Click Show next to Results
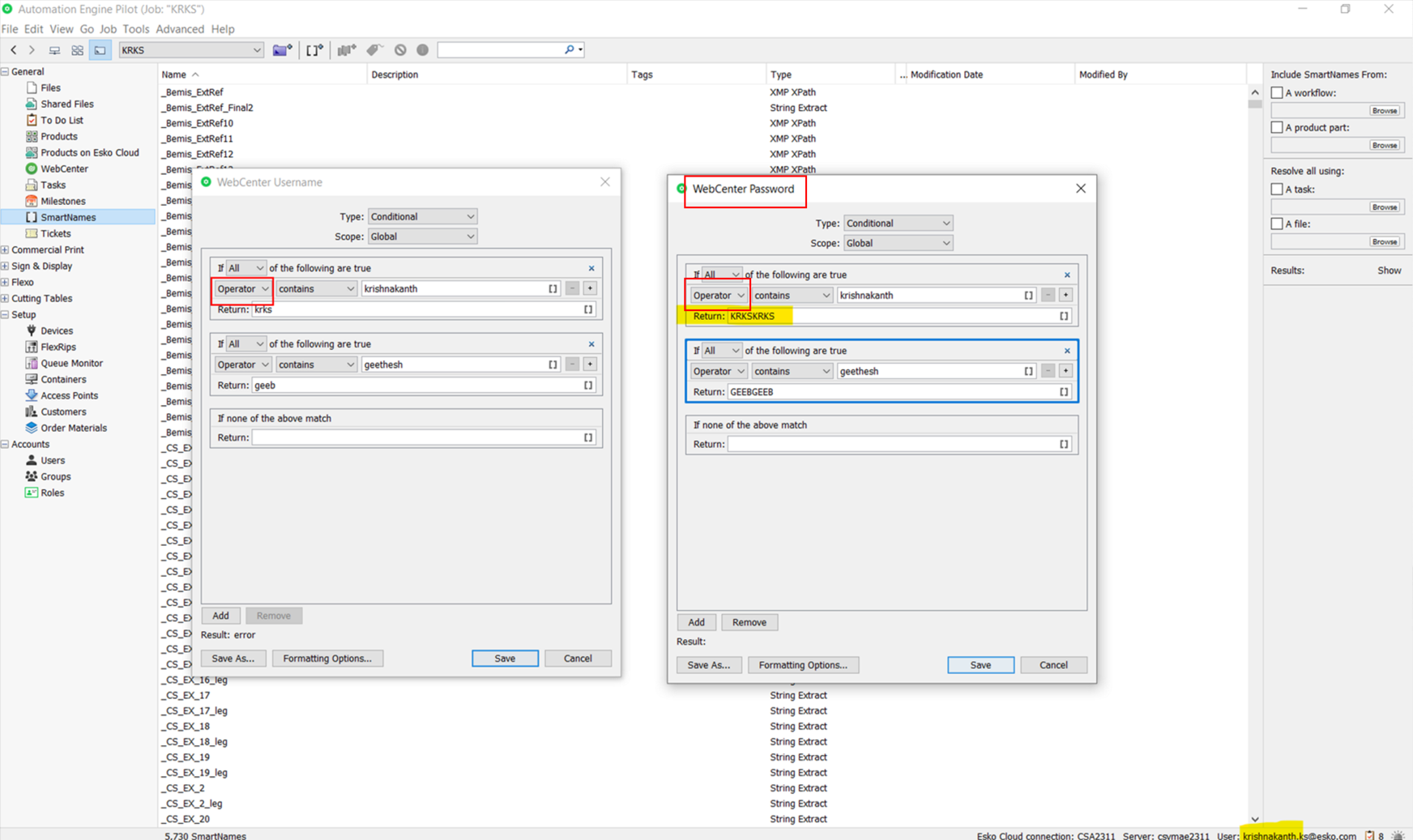This screenshot has height=840, width=1413. point(1390,270)
